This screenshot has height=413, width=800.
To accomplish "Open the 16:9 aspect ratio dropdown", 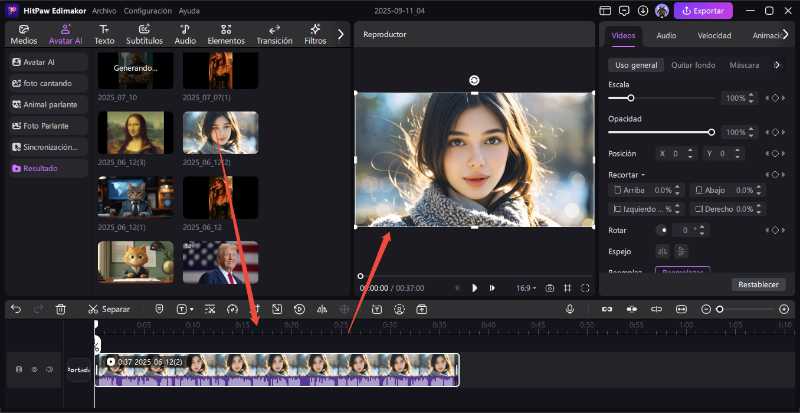I will tap(526, 288).
